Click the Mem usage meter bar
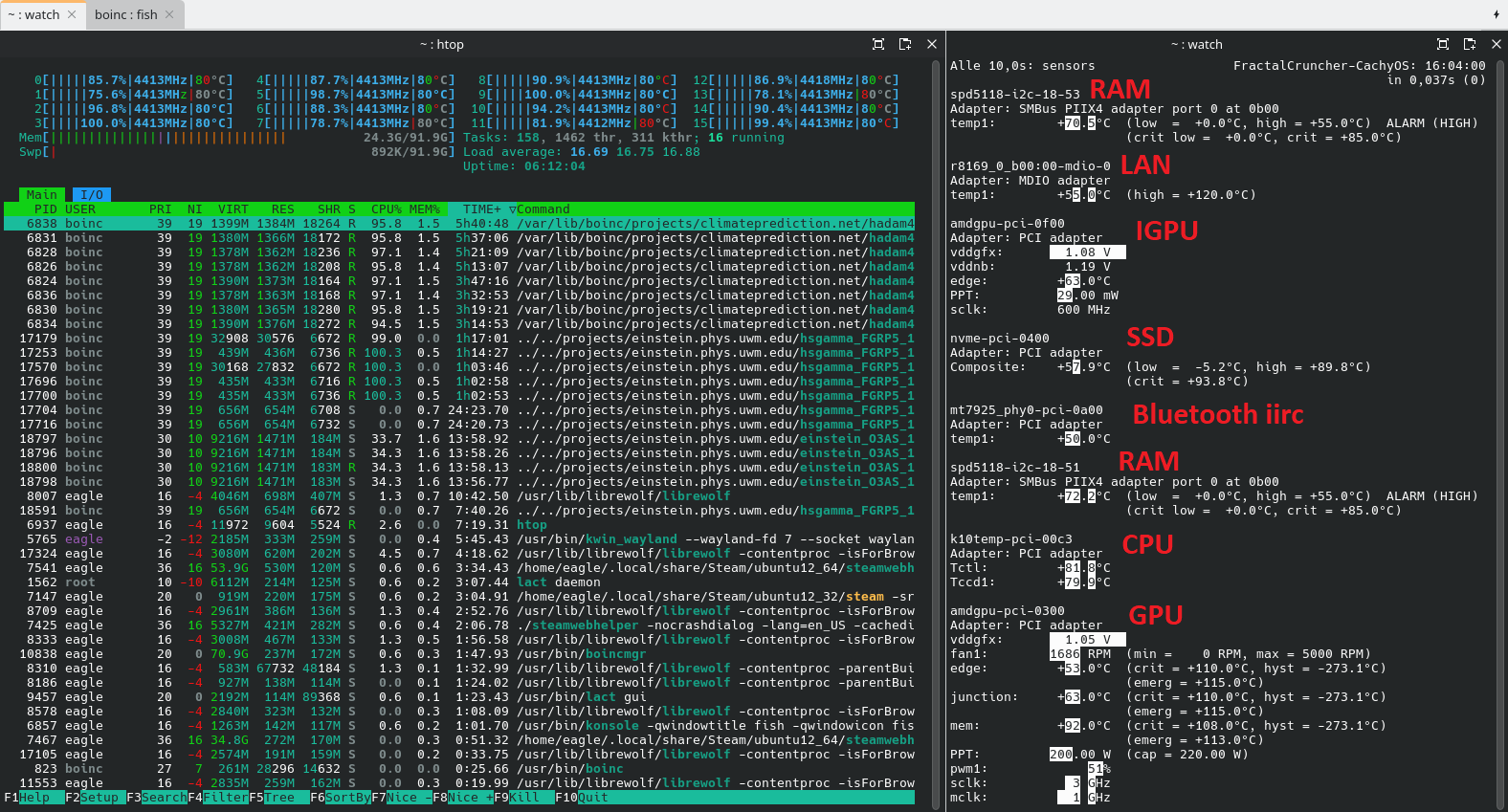Viewport: 1508px width, 812px height. tap(237, 138)
